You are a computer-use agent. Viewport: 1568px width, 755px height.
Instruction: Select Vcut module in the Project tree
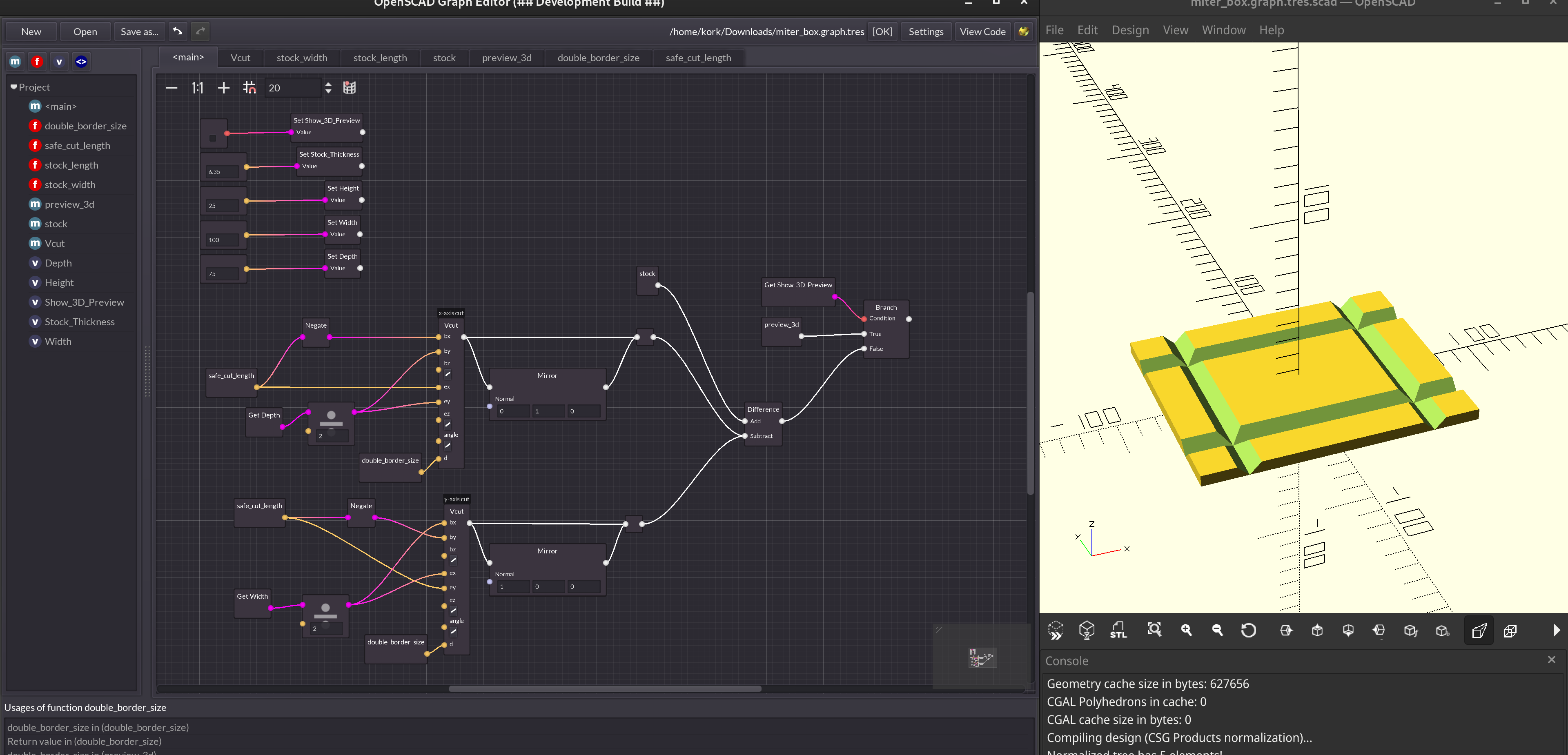(x=54, y=243)
